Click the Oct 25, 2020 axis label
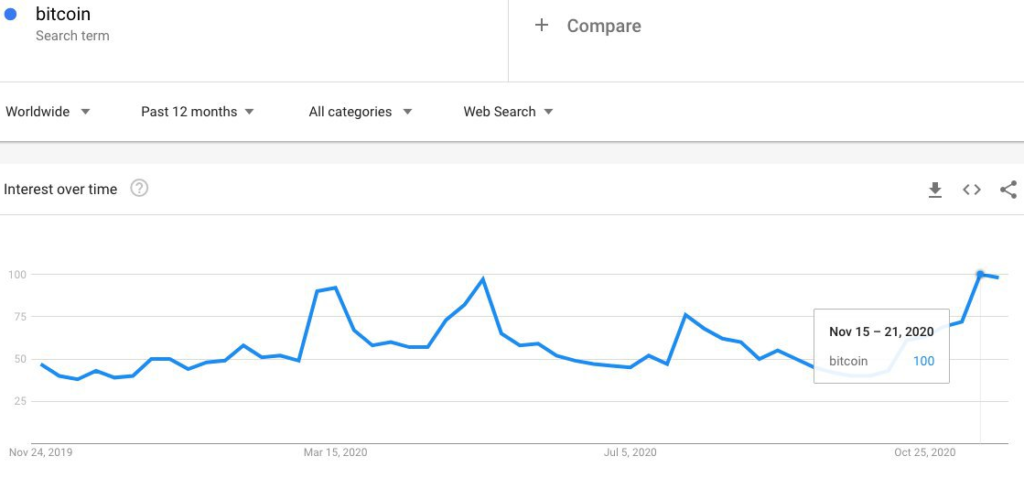 (925, 452)
